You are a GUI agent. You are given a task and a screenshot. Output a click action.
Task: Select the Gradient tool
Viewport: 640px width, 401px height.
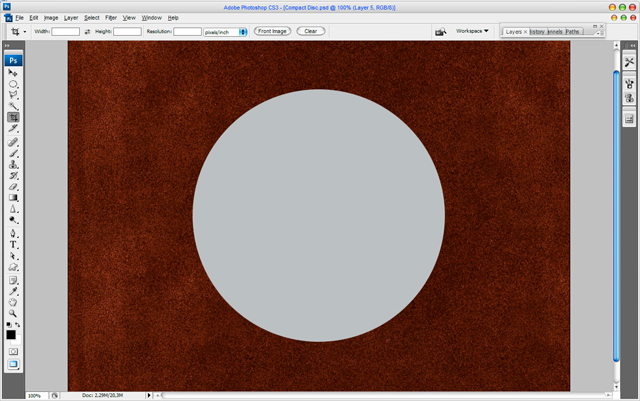click(13, 198)
